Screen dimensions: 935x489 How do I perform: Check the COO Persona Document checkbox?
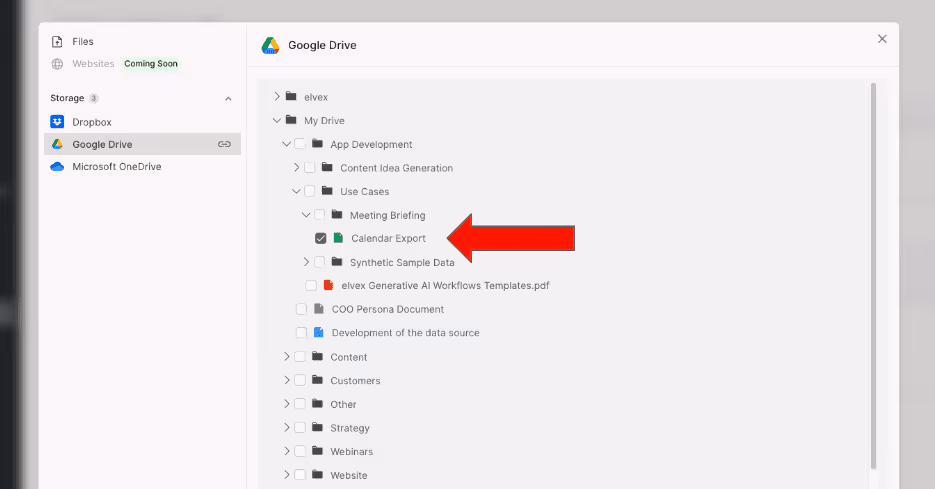click(301, 309)
